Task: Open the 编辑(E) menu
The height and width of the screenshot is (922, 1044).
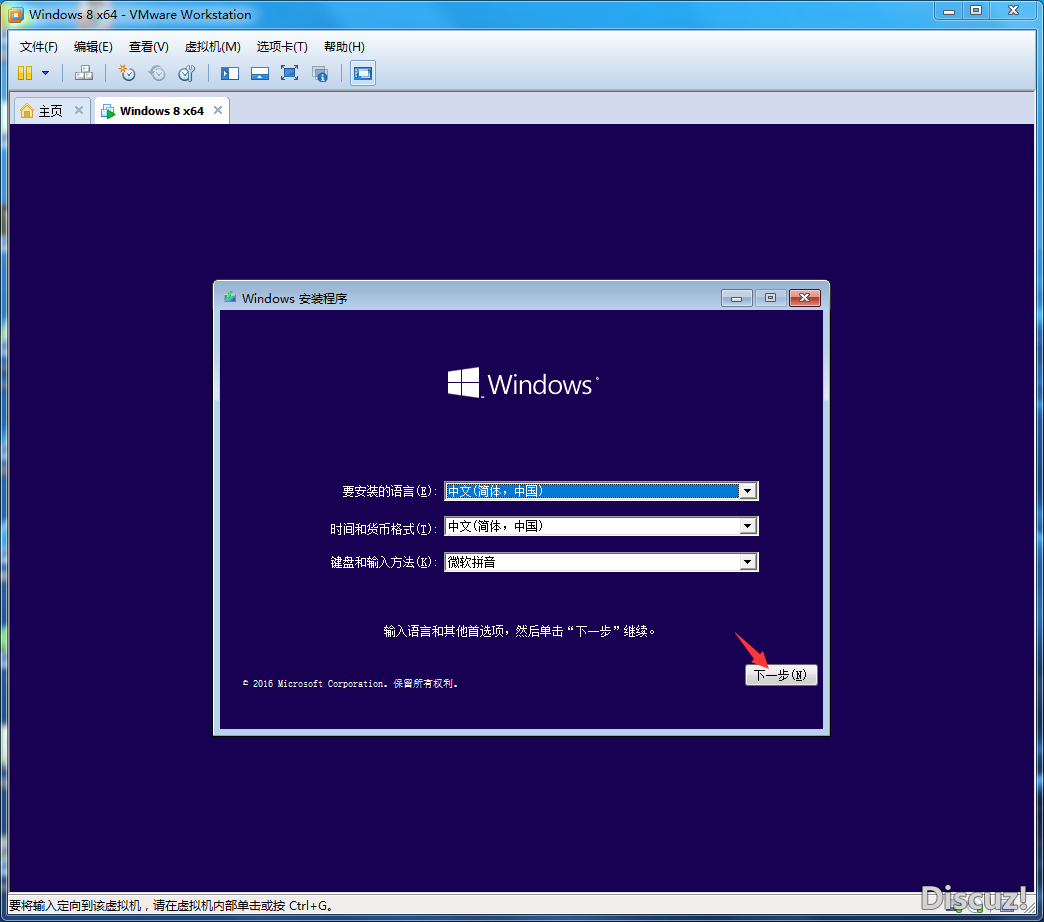Action: pos(93,47)
